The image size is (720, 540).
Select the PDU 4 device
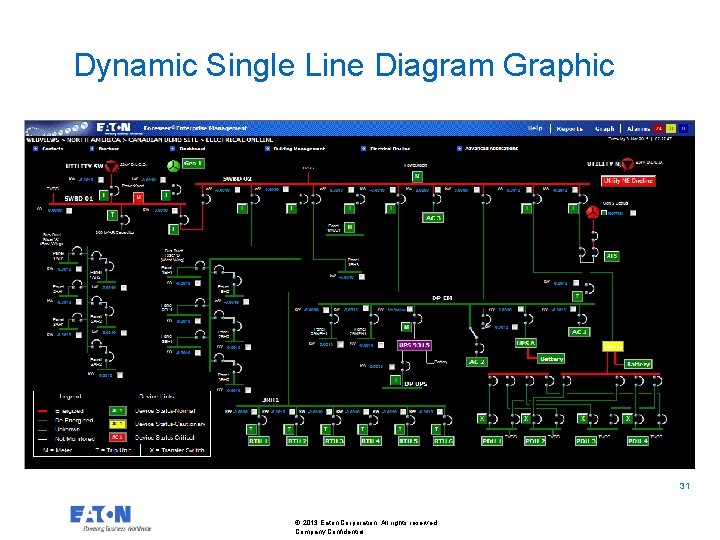[x=638, y=441]
